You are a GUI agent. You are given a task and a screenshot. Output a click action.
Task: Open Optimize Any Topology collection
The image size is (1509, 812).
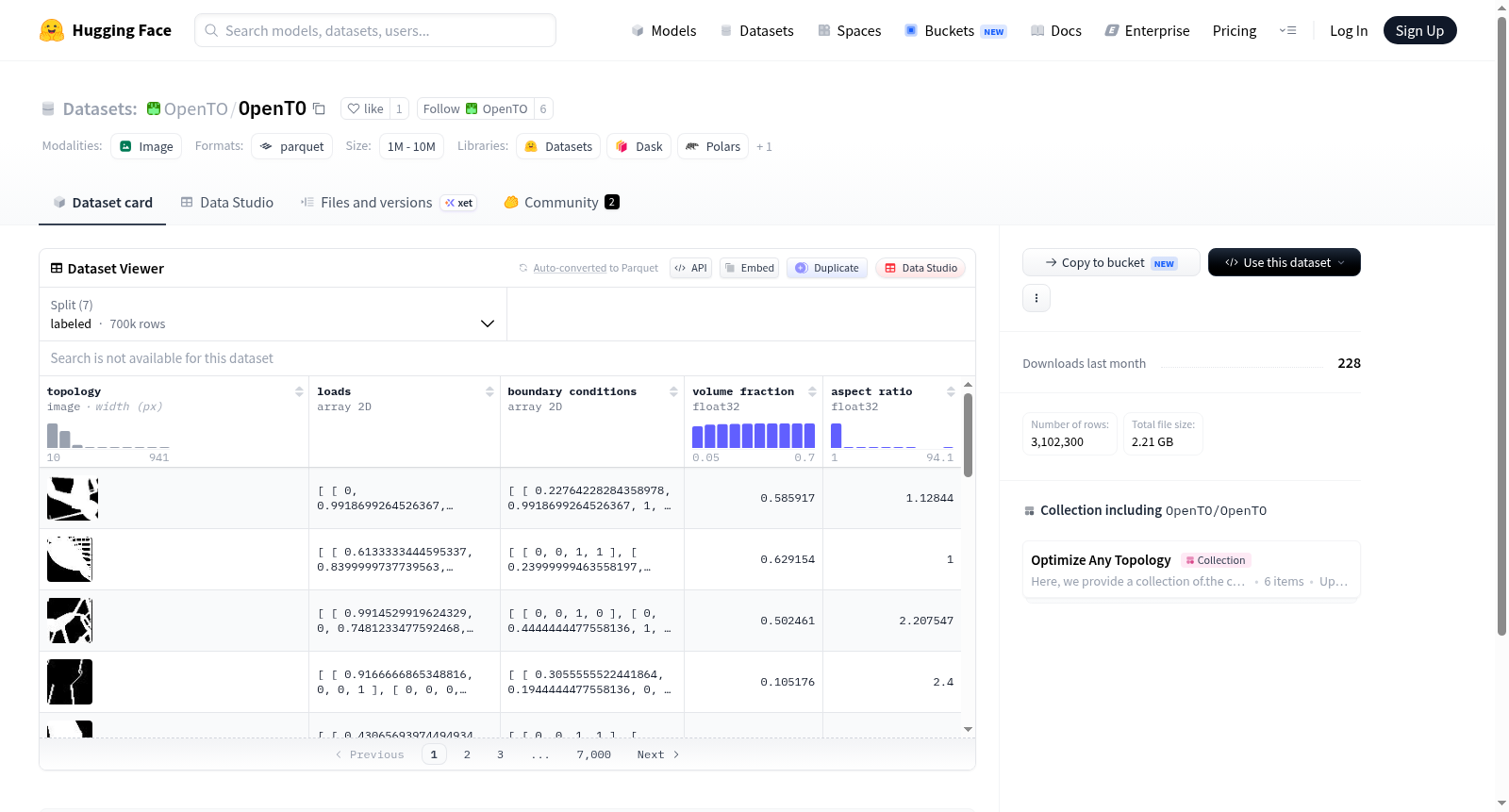click(1191, 570)
